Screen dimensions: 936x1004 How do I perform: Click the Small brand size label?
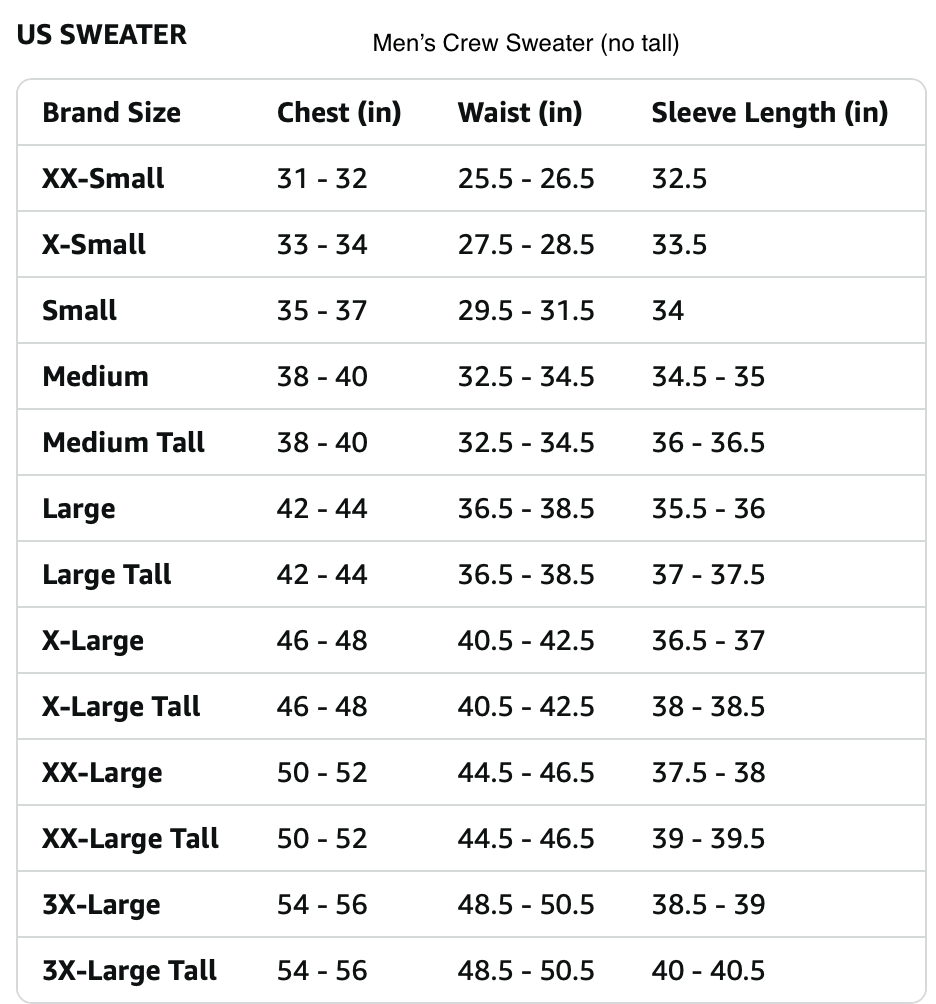click(79, 311)
